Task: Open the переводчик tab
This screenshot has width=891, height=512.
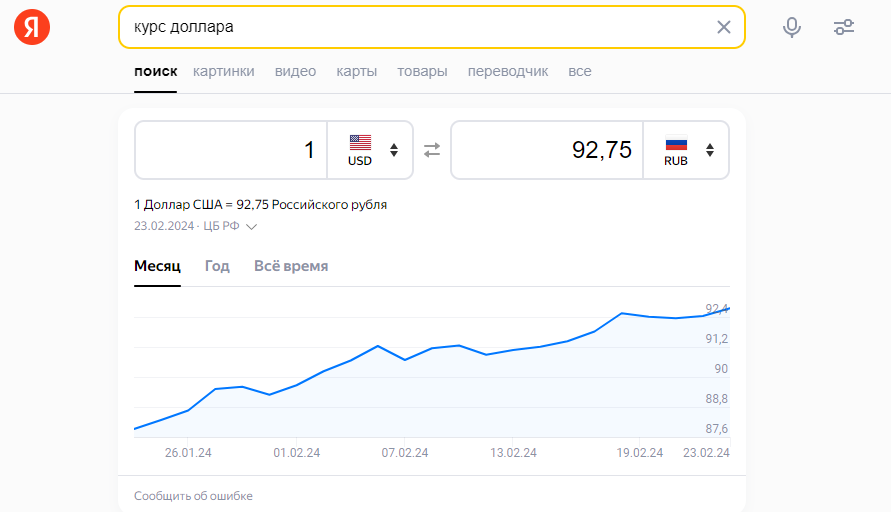Action: tap(508, 71)
